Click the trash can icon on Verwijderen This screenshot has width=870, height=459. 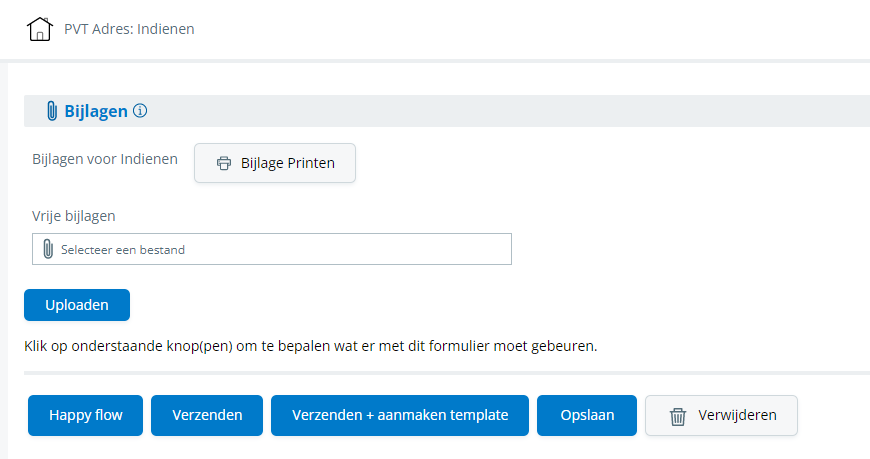pos(677,416)
